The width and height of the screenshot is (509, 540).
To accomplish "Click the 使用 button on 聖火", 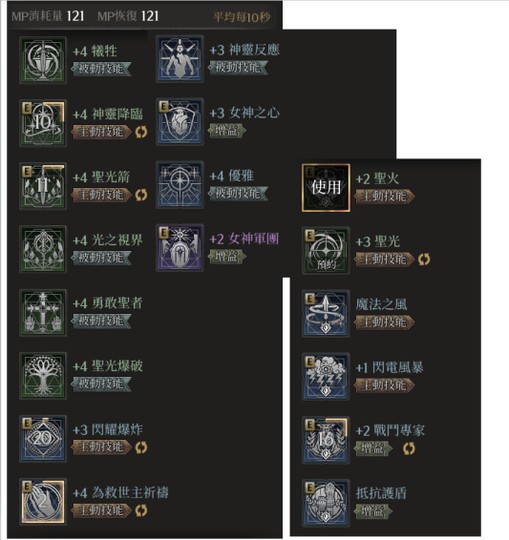I will pos(326,188).
